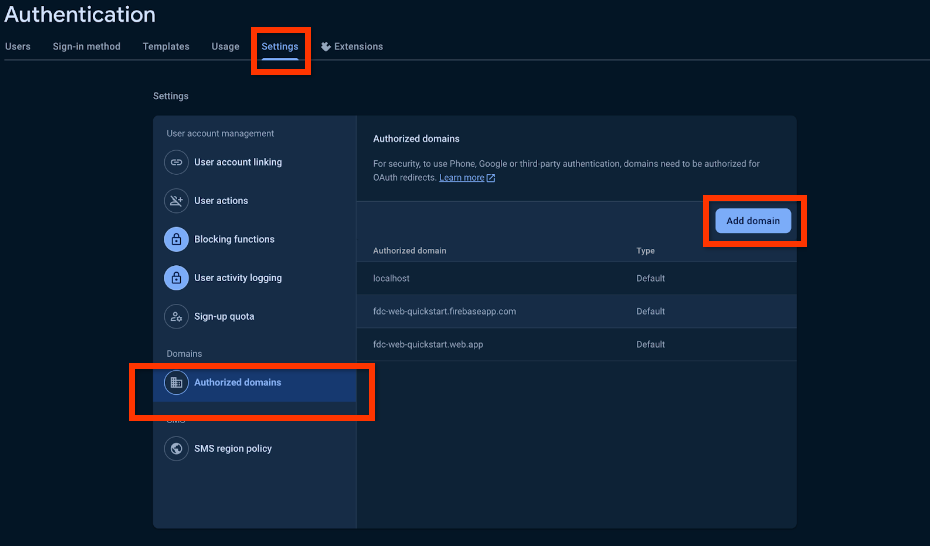
Task: Open the Templates tab
Action: click(166, 46)
